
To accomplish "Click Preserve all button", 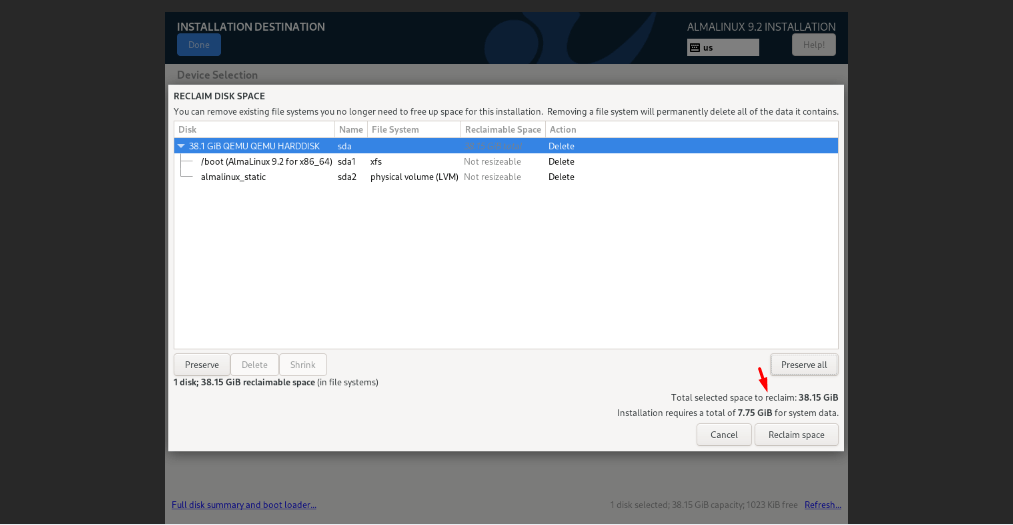I will 804,365.
